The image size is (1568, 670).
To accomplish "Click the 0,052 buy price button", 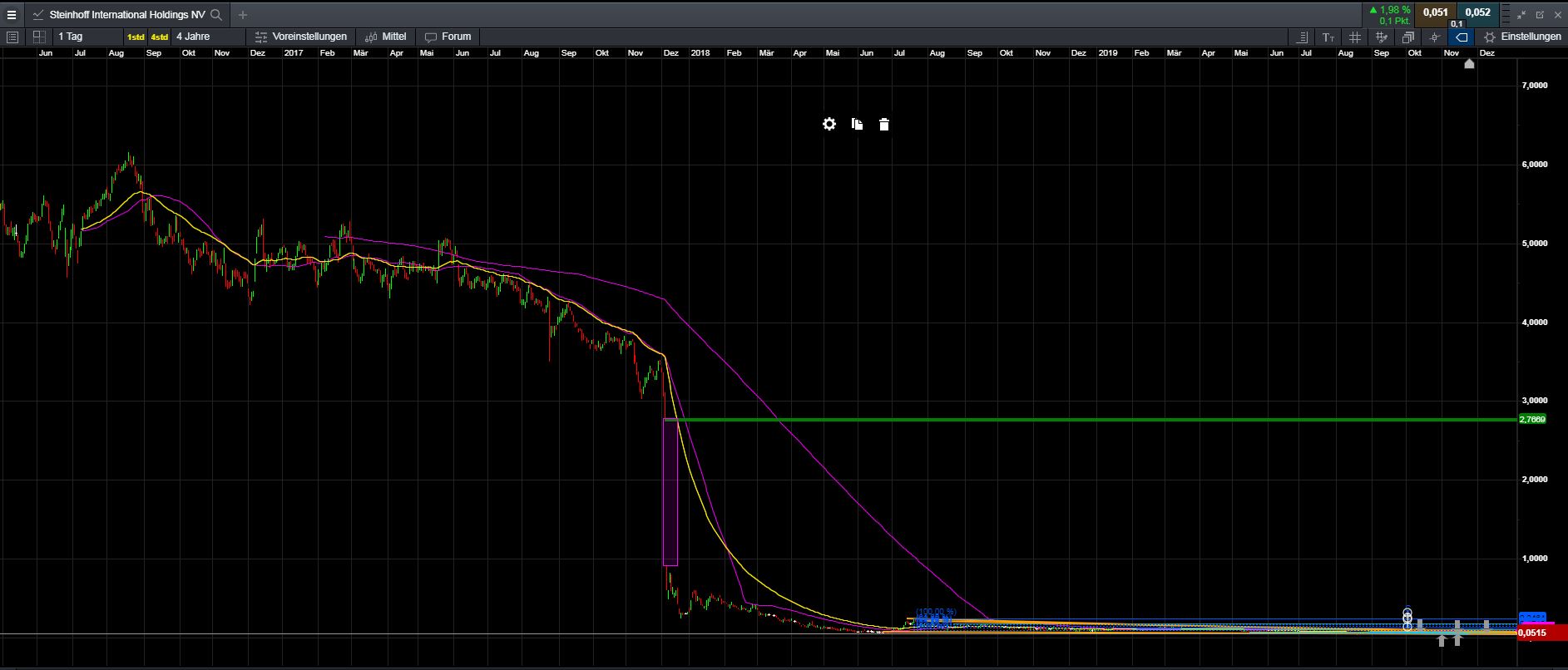I will tap(1477, 12).
